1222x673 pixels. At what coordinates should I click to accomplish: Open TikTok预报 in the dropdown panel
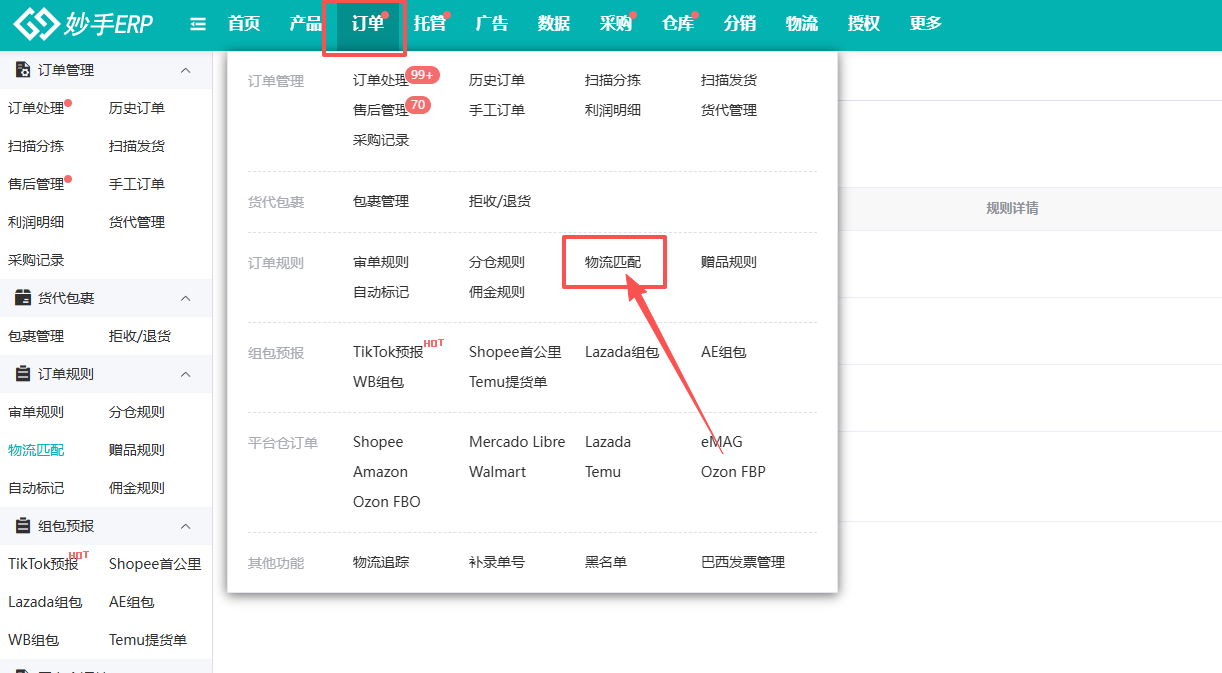[388, 352]
